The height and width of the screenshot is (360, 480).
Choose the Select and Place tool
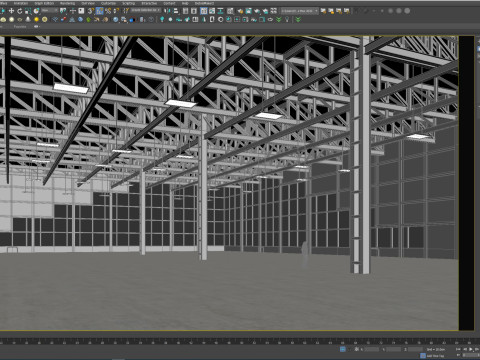36,11
